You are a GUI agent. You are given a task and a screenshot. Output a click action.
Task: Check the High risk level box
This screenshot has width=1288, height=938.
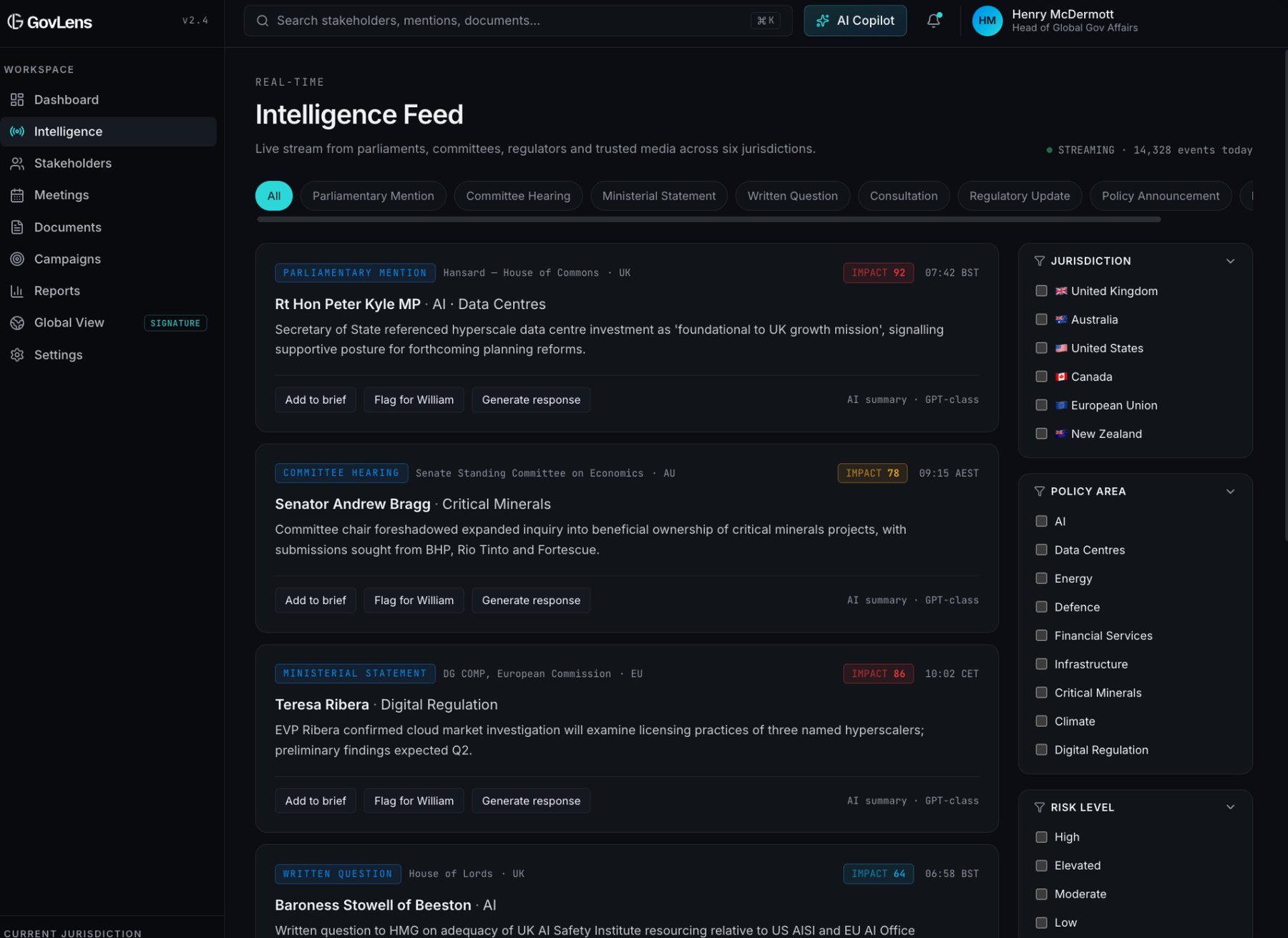coord(1041,837)
